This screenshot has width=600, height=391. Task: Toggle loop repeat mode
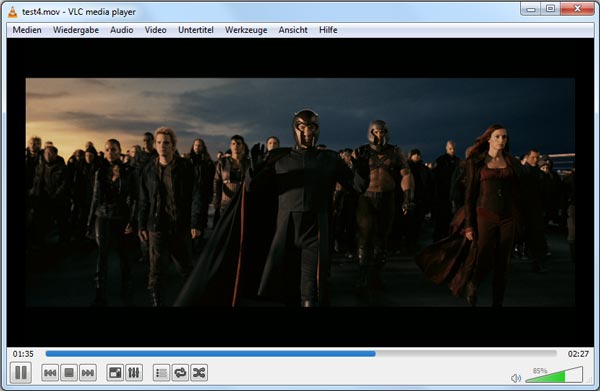pos(180,373)
